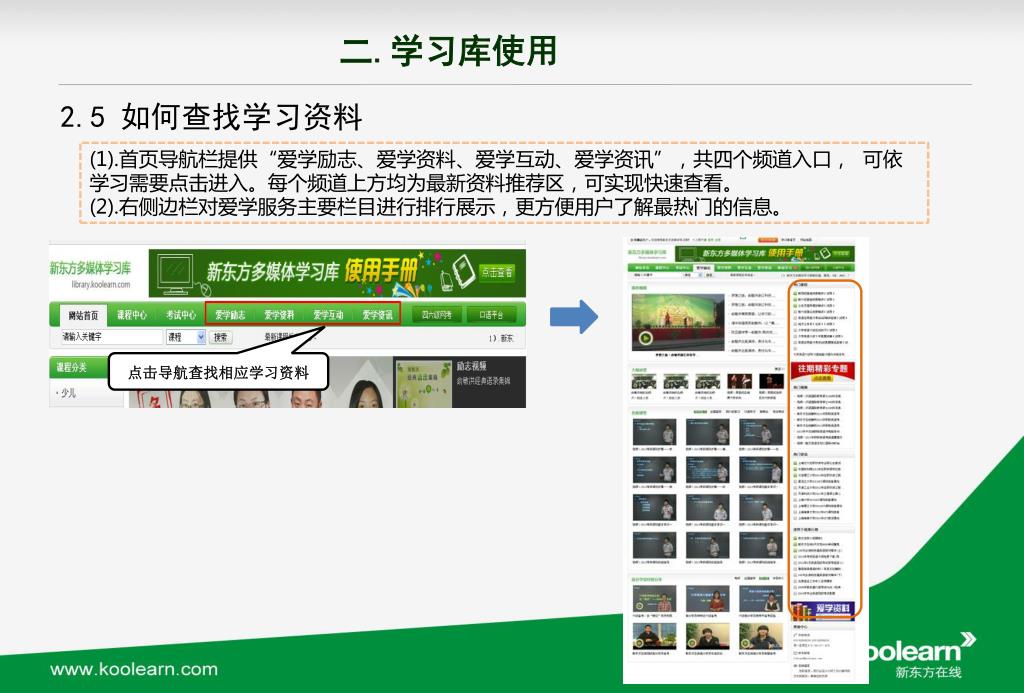Click the 请输入关键字 search field
Screen dimensions: 1024x693
click(x=112, y=337)
